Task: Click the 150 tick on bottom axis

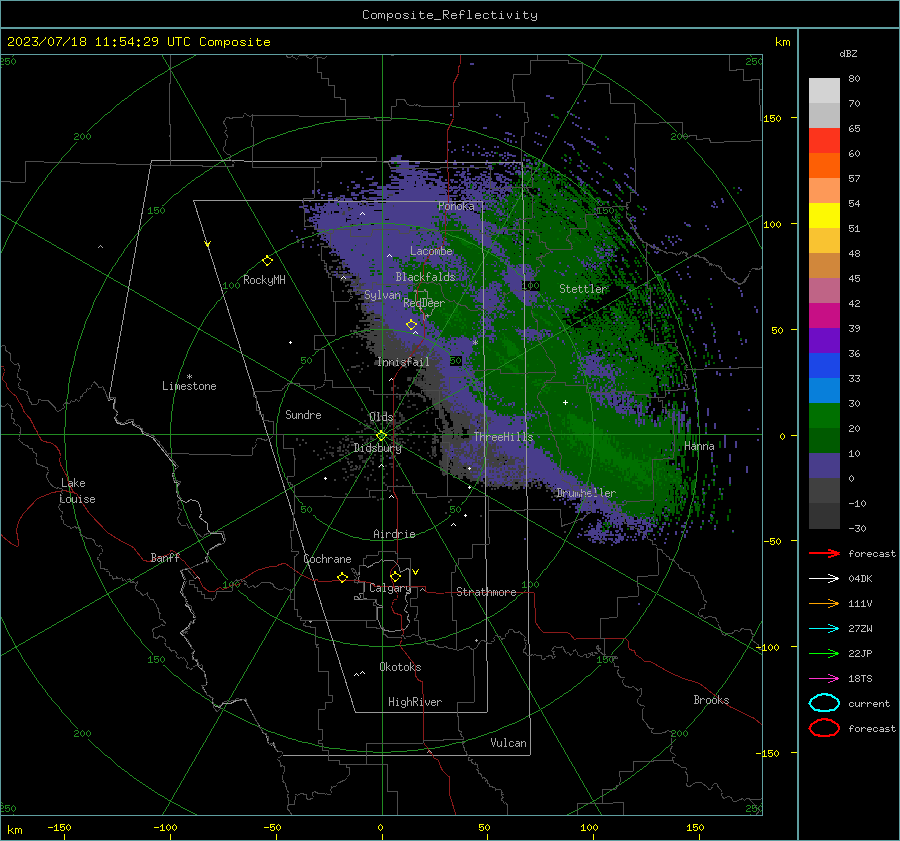Action: pos(695,827)
